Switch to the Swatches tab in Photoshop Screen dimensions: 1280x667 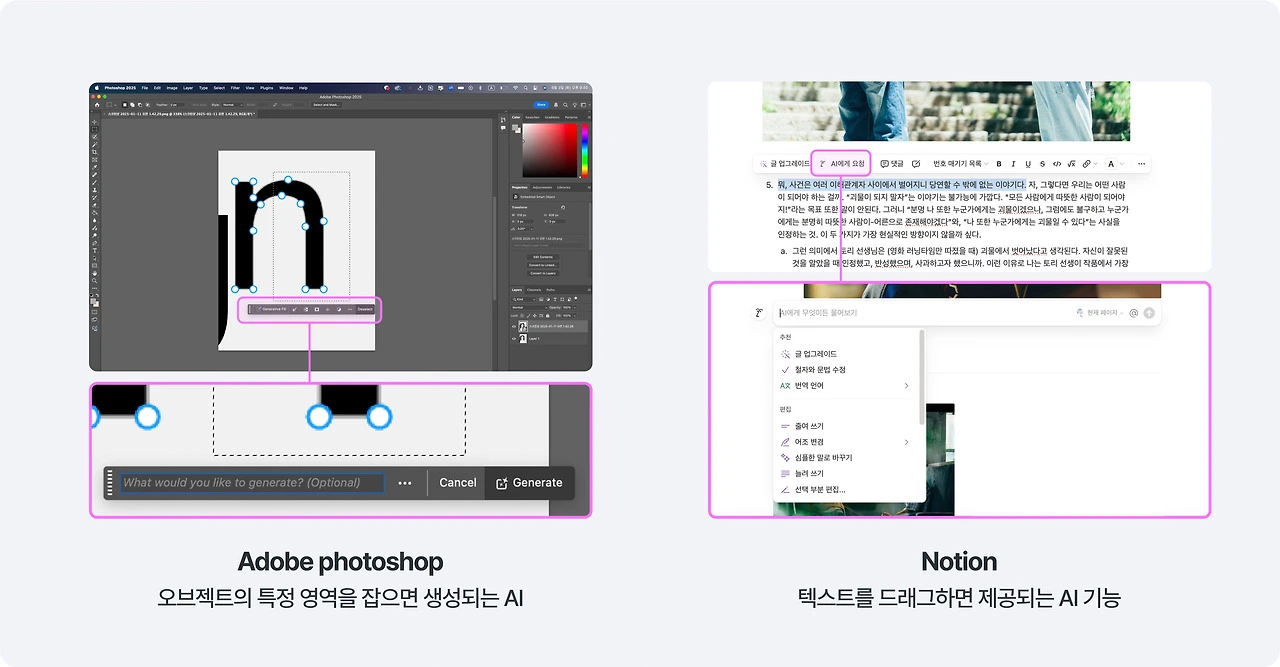532,117
